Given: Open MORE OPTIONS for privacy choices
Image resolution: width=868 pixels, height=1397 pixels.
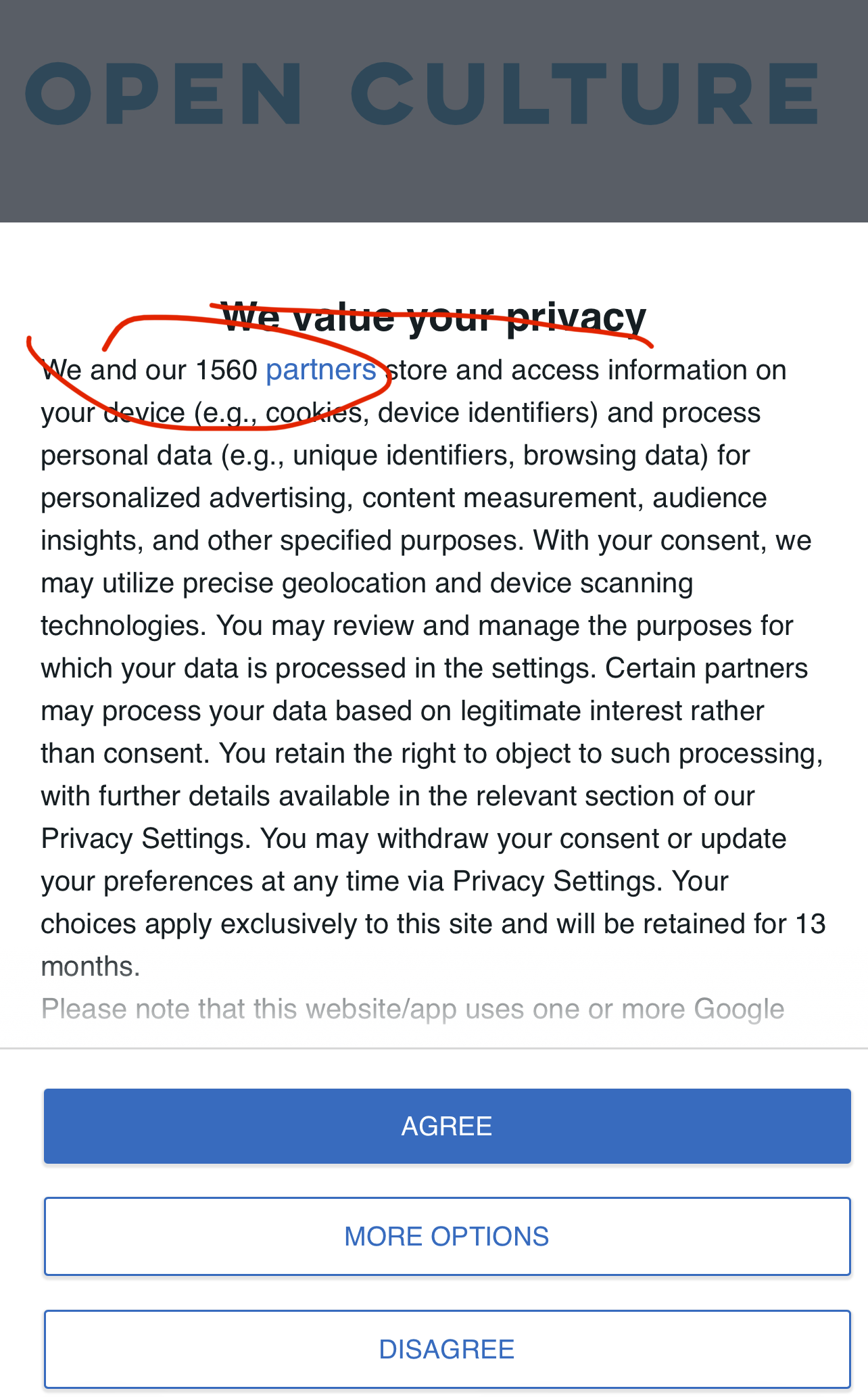Looking at the screenshot, I should point(446,1236).
